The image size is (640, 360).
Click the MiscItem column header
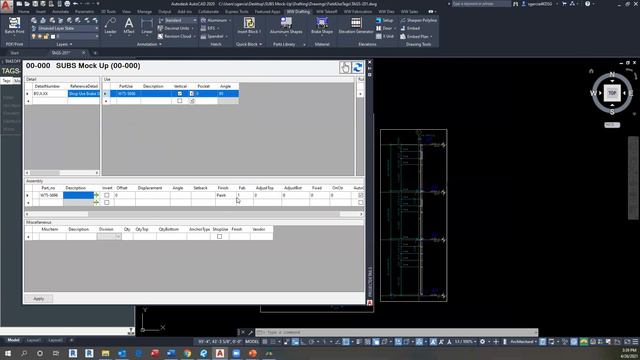point(50,229)
